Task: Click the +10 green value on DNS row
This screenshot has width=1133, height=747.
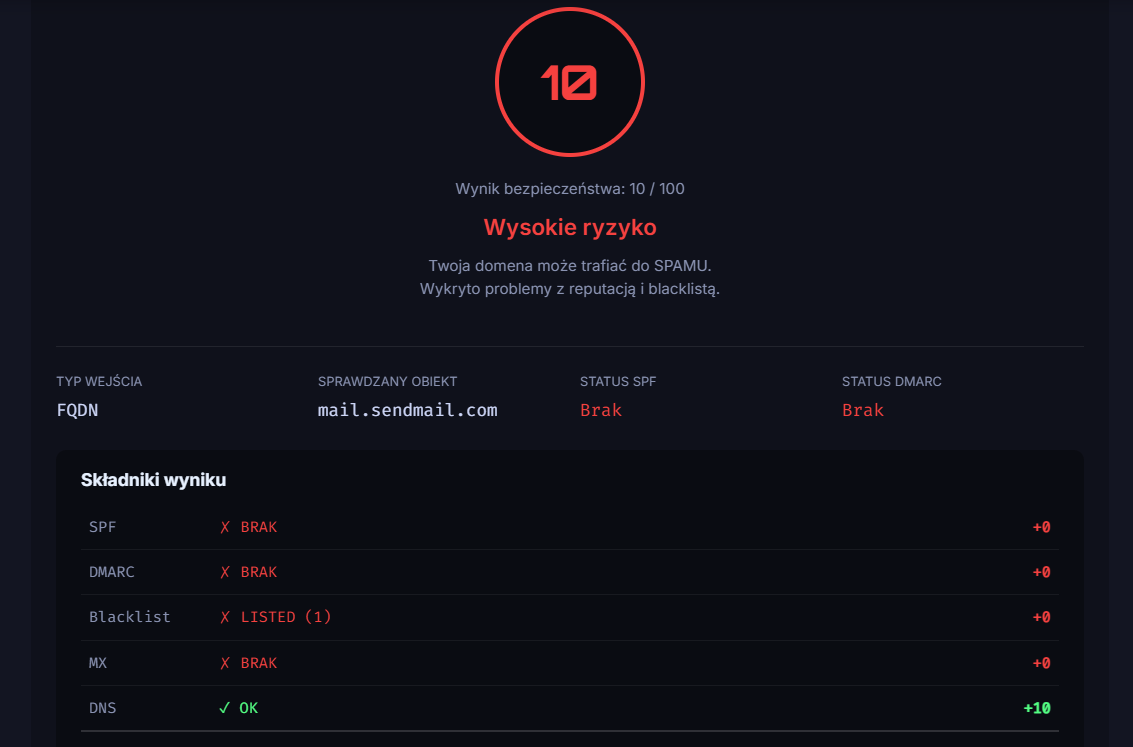Action: [x=1034, y=707]
